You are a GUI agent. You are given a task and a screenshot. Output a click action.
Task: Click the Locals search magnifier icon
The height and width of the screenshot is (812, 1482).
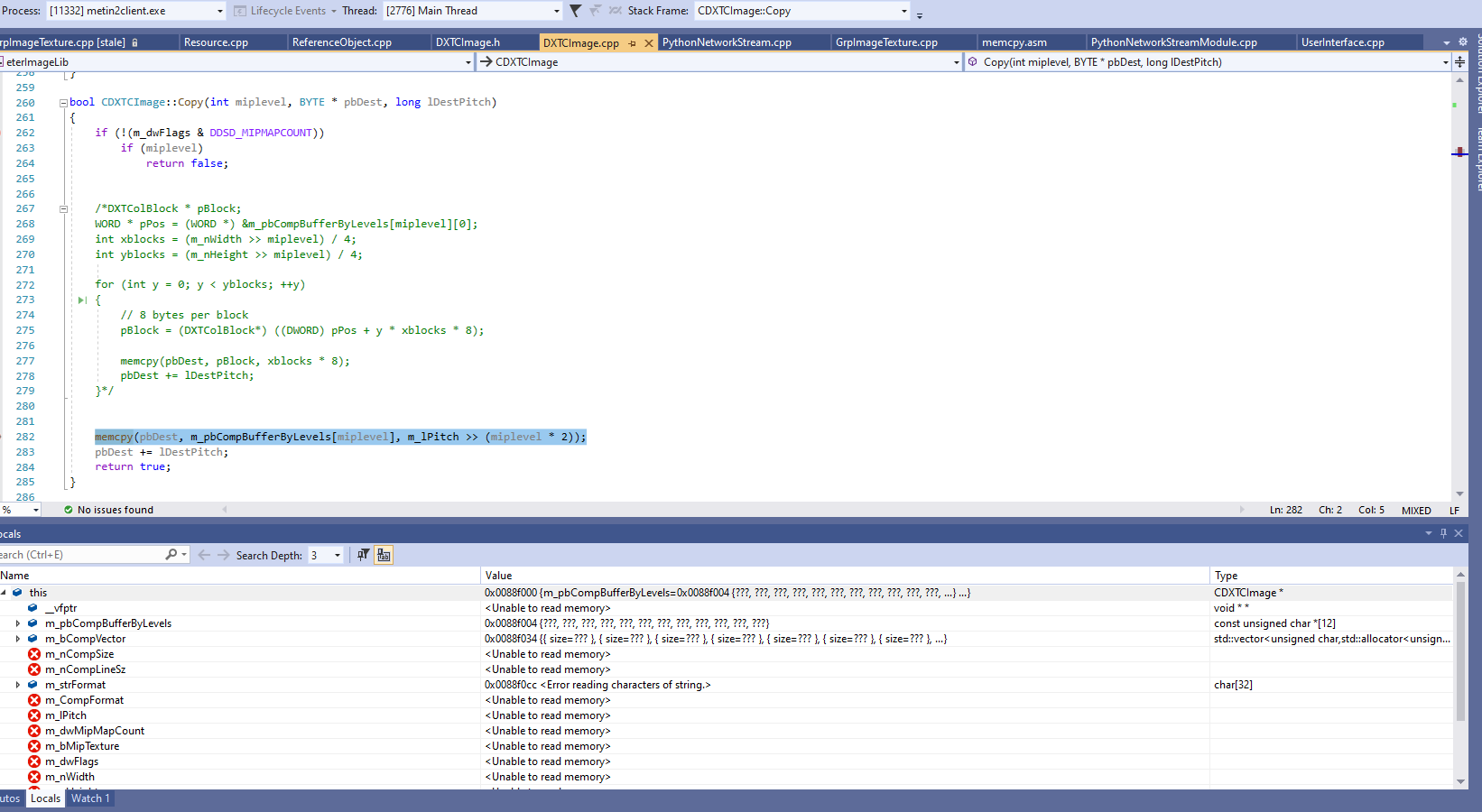click(x=171, y=555)
